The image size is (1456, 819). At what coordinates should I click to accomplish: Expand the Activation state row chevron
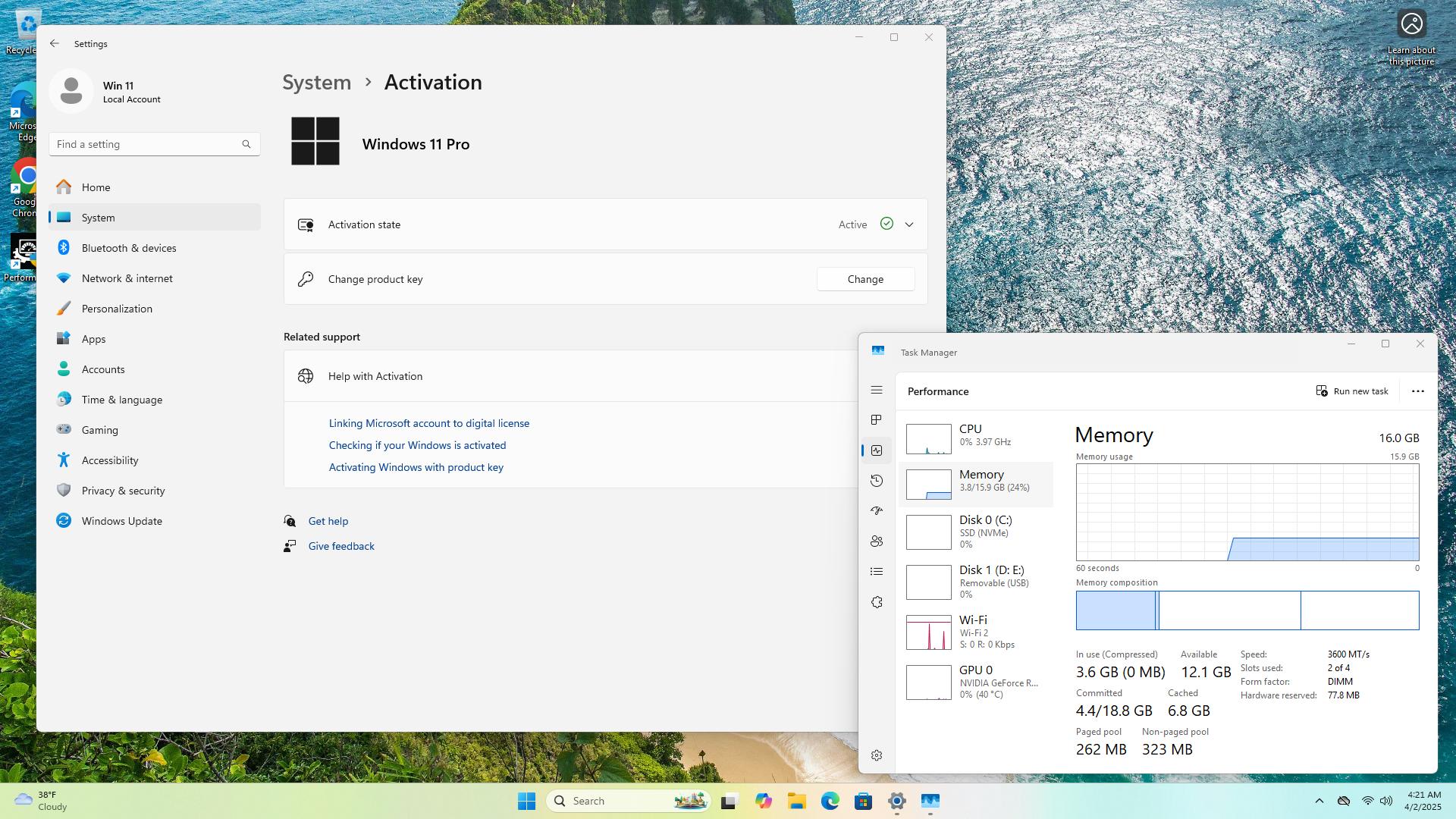coord(908,224)
